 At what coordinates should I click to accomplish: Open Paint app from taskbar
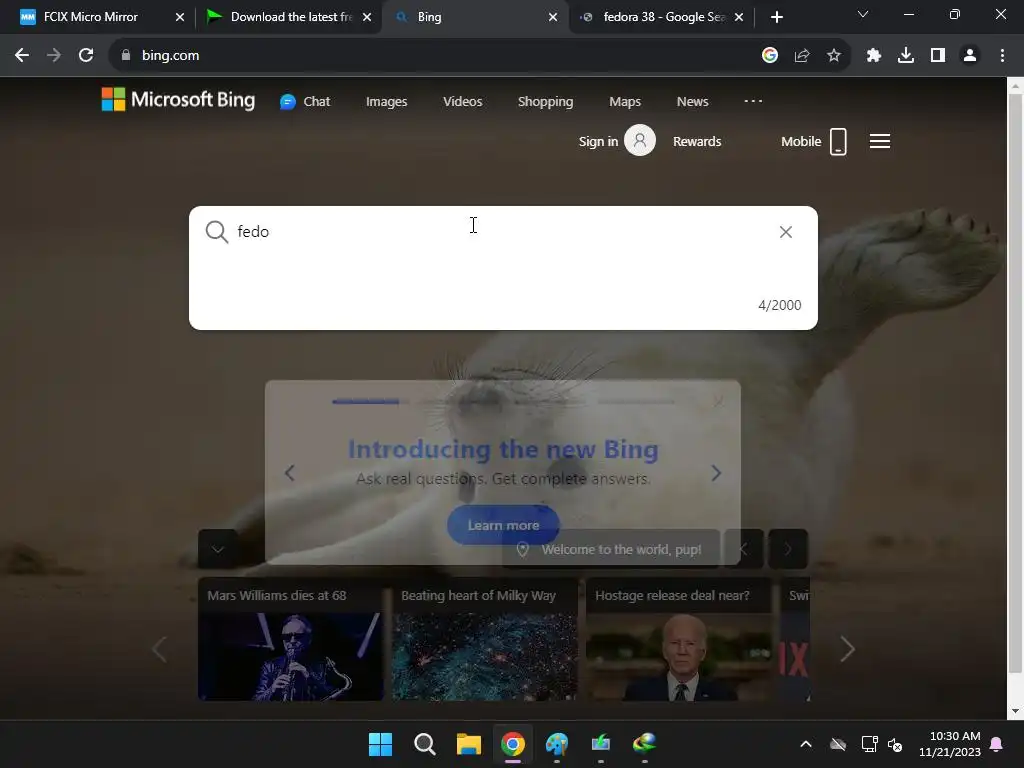556,744
